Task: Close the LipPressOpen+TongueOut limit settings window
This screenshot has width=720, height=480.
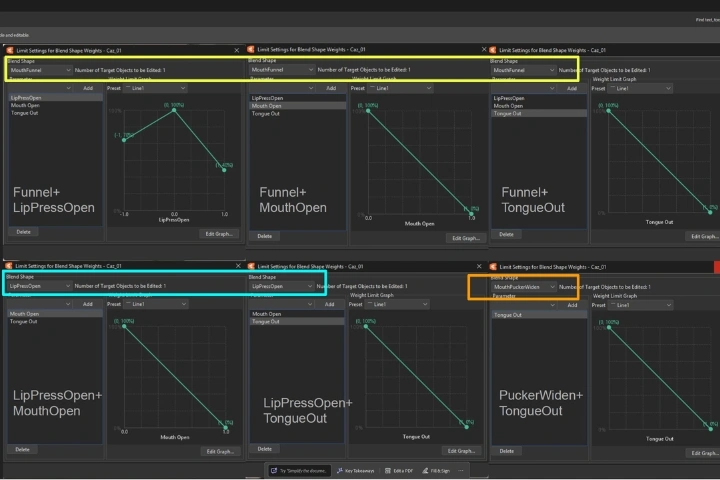Action: 479,266
